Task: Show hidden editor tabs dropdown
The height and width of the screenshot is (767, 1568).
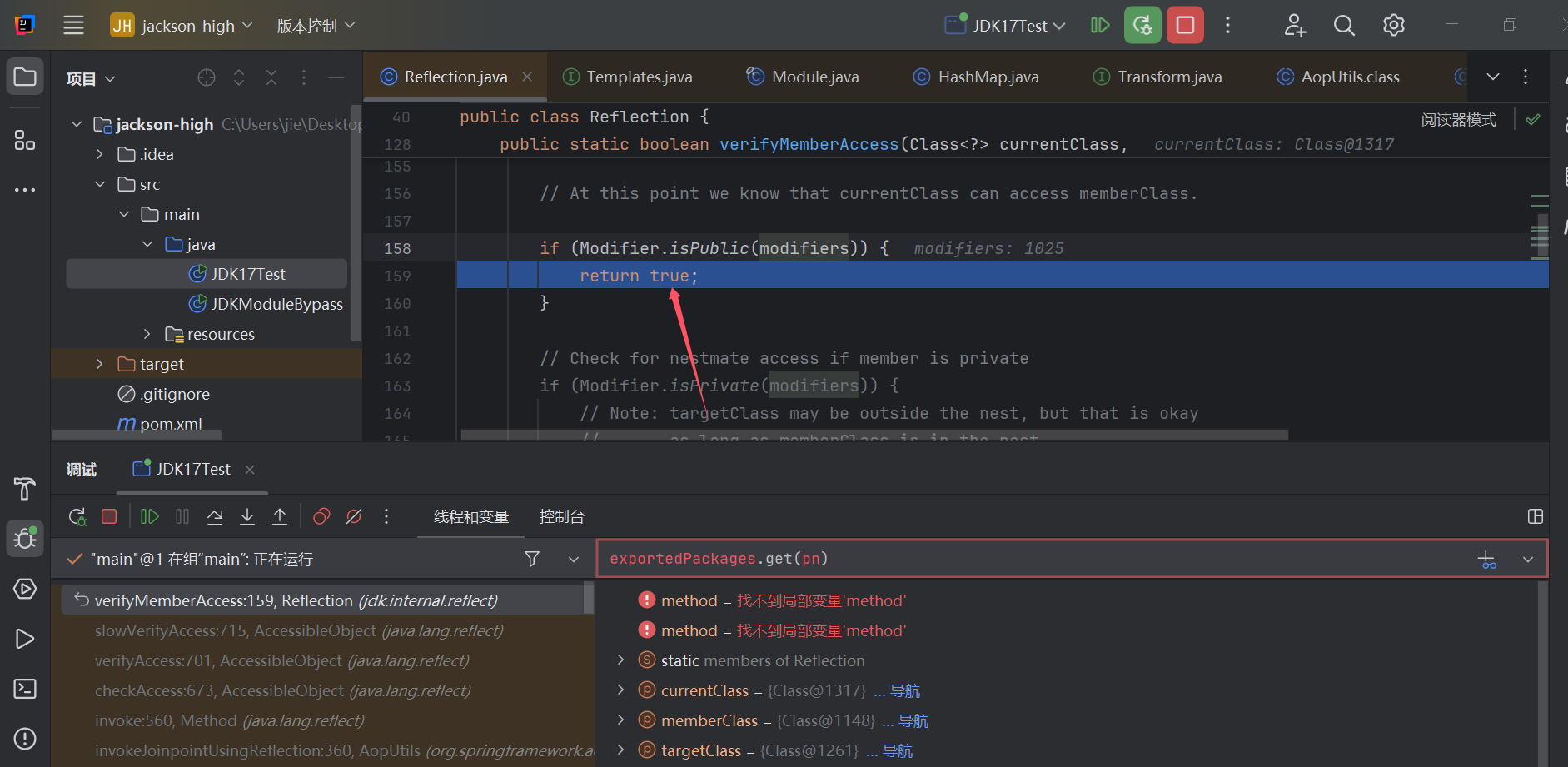Action: pos(1493,77)
